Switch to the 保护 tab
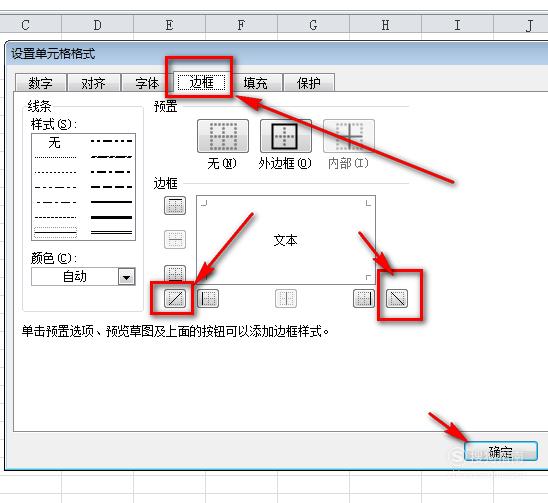This screenshot has width=548, height=503. 308,83
